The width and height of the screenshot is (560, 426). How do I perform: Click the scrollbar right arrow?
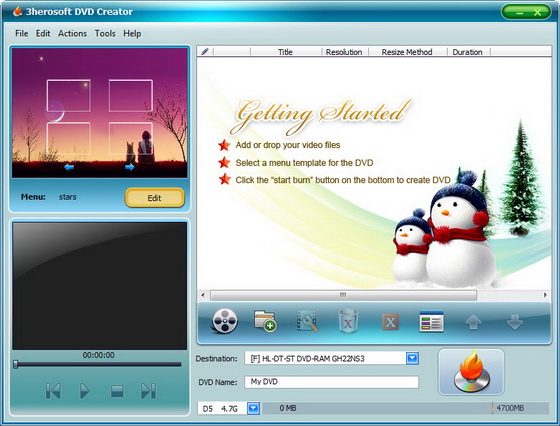545,295
